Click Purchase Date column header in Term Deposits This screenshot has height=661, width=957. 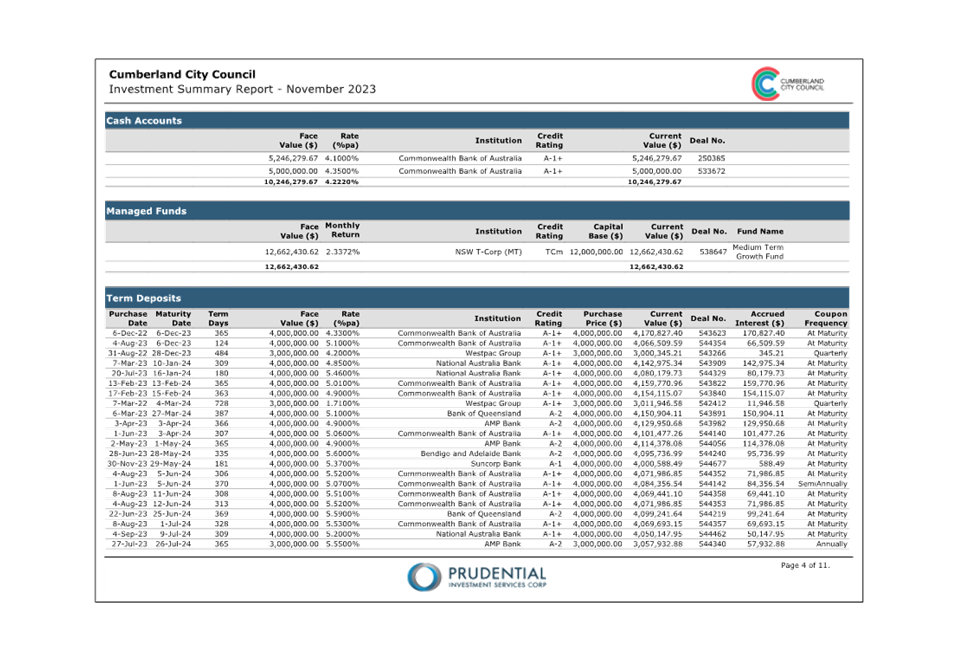tap(128, 318)
